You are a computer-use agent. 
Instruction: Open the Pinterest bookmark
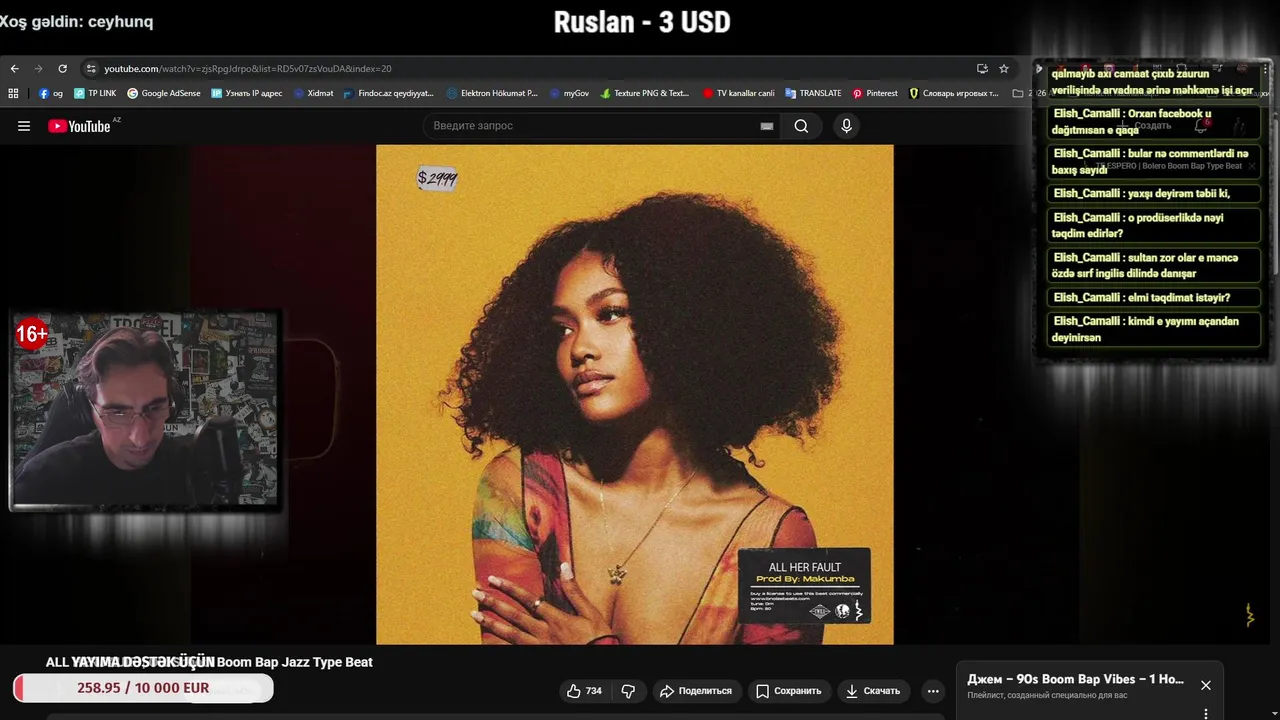click(x=875, y=93)
